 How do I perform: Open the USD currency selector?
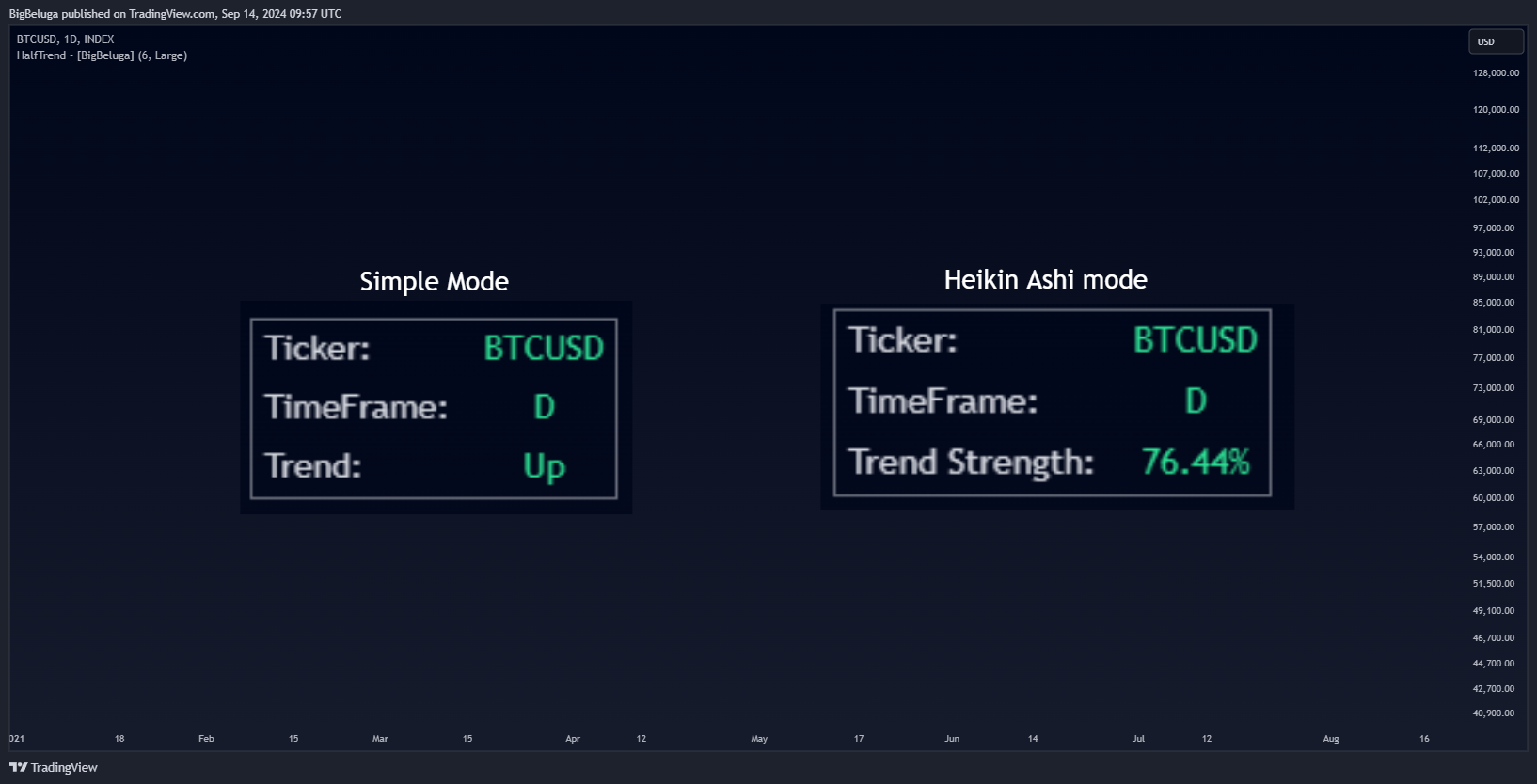pos(1496,41)
